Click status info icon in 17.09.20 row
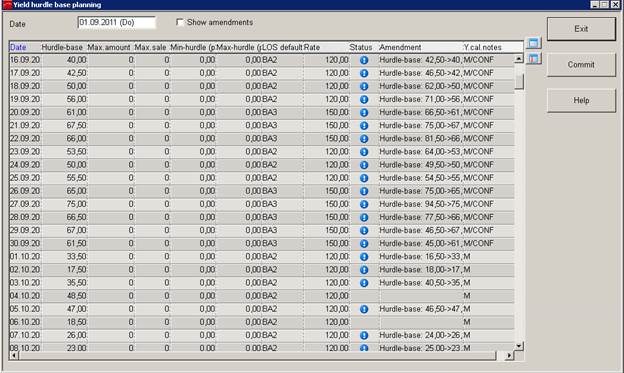Viewport: 624px width, 373px height. [x=364, y=73]
